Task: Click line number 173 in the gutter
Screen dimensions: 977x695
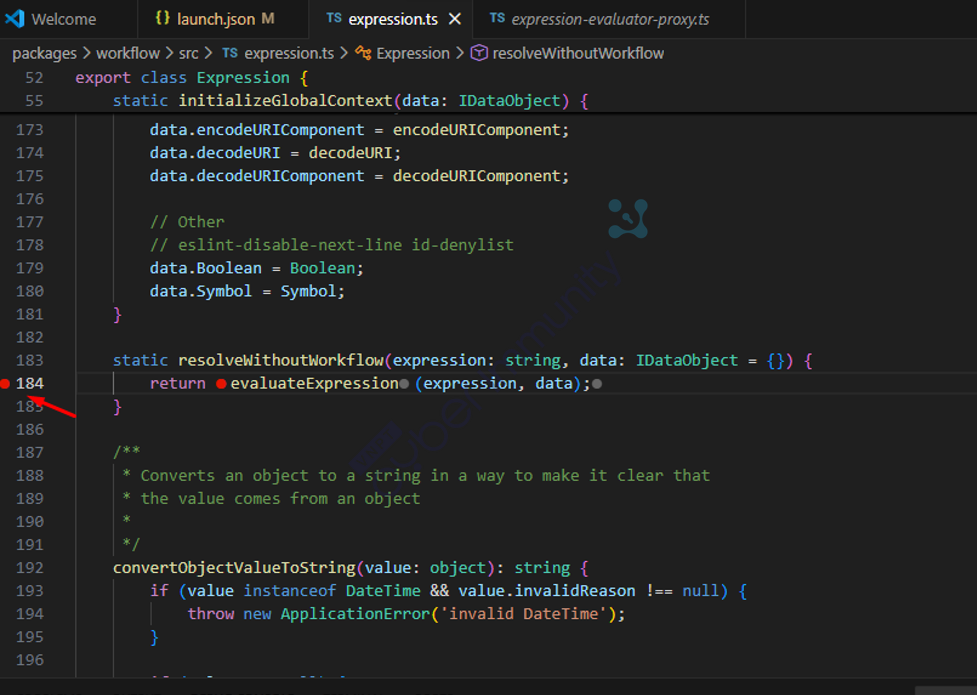Action: coord(30,130)
